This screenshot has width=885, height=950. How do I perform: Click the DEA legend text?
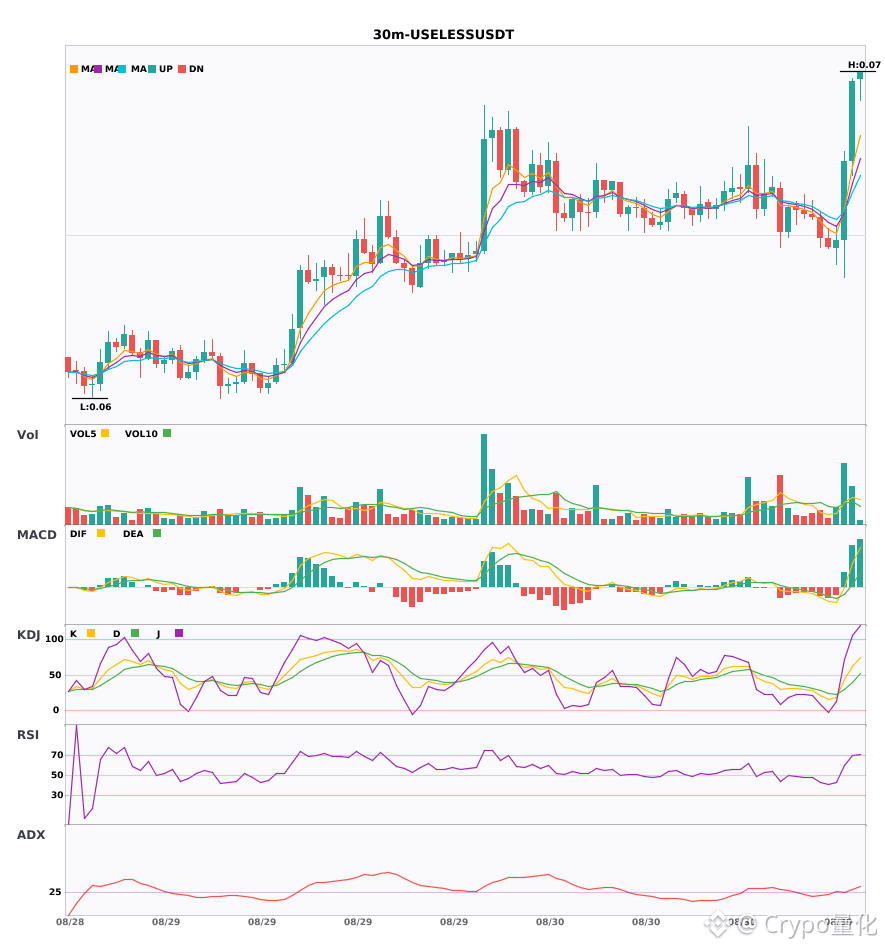click(133, 534)
